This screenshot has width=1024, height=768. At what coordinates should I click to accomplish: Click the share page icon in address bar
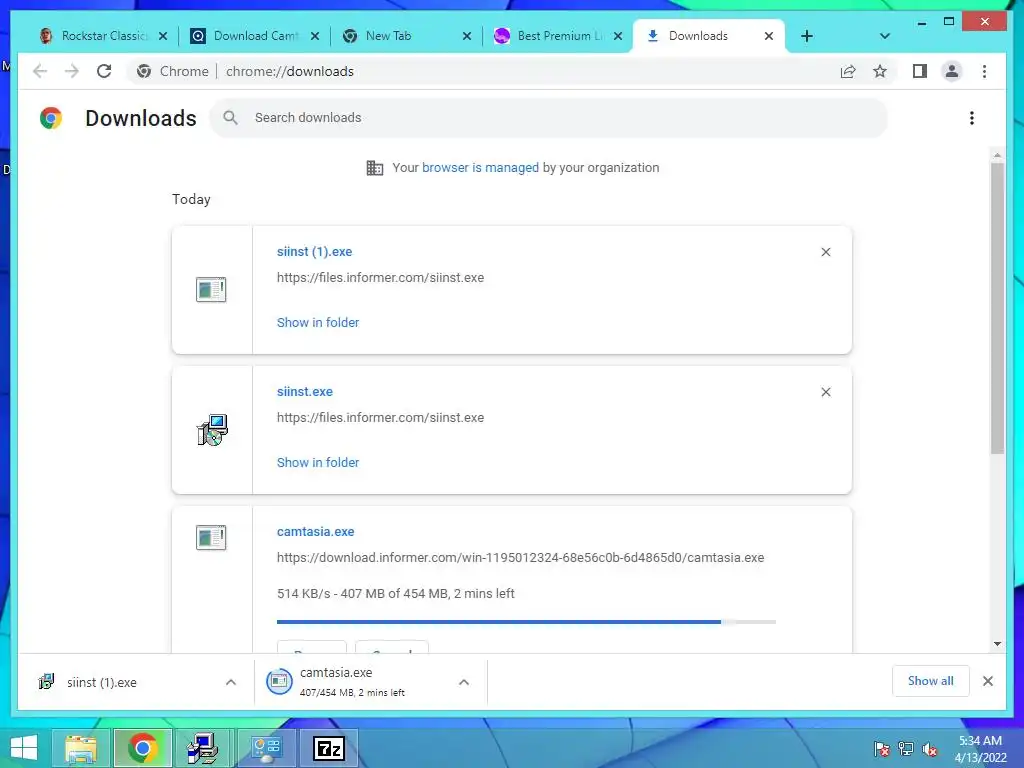[848, 71]
